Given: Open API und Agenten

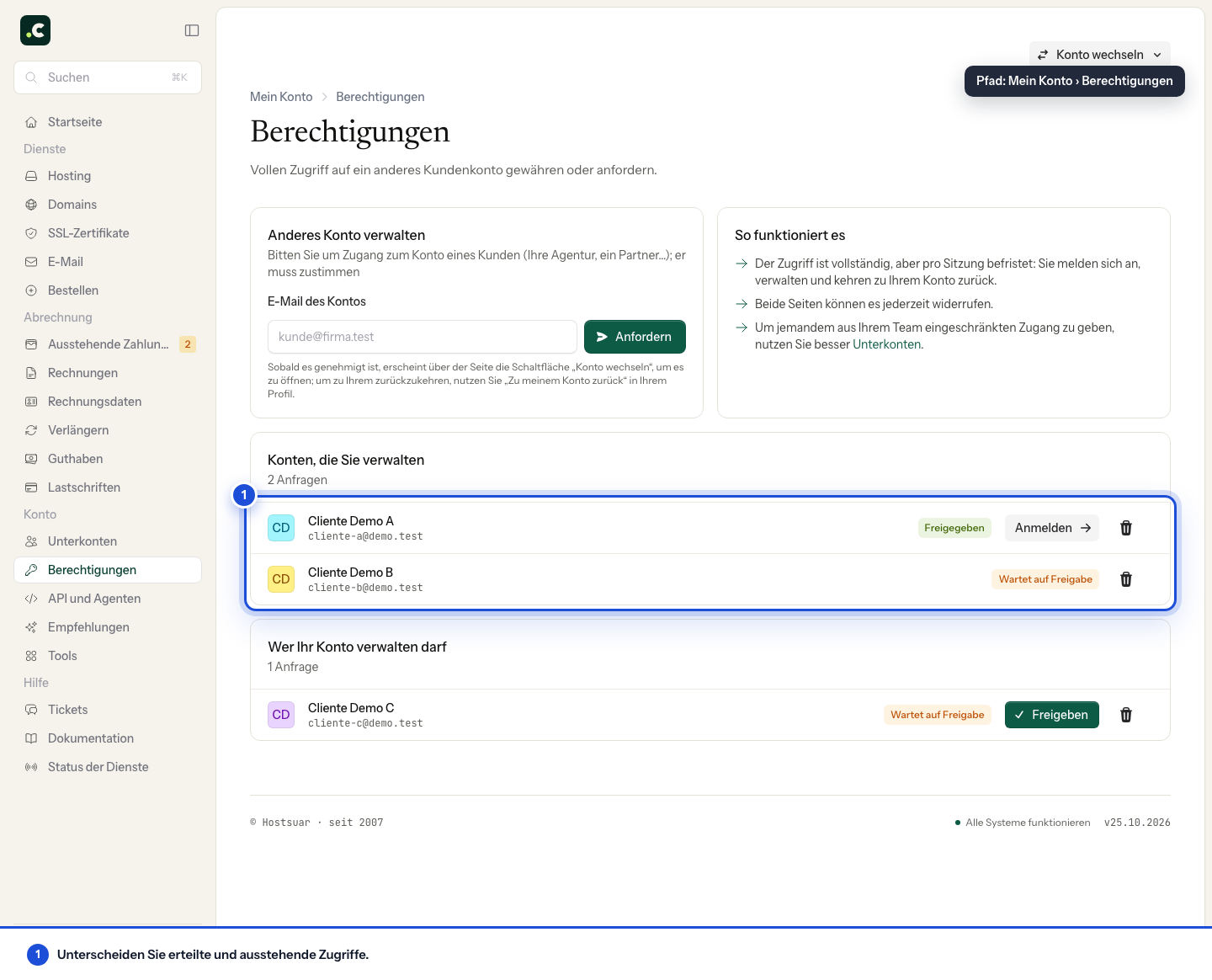Looking at the screenshot, I should [x=108, y=599].
